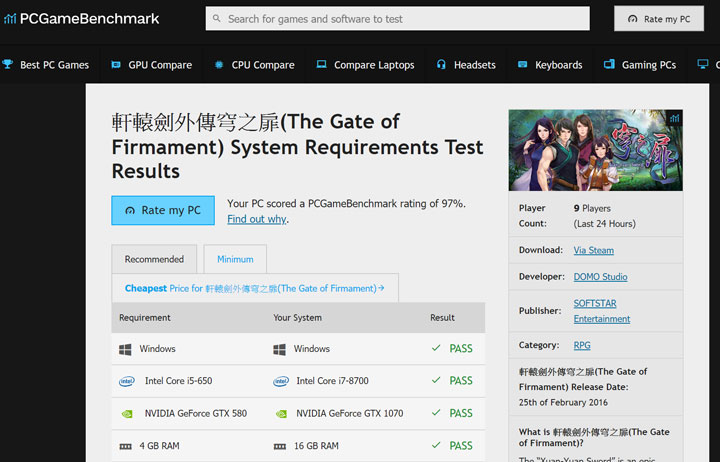Click RAM icon beside 16 GB RAM
Image resolution: width=720 pixels, height=462 pixels.
pyautogui.click(x=280, y=446)
